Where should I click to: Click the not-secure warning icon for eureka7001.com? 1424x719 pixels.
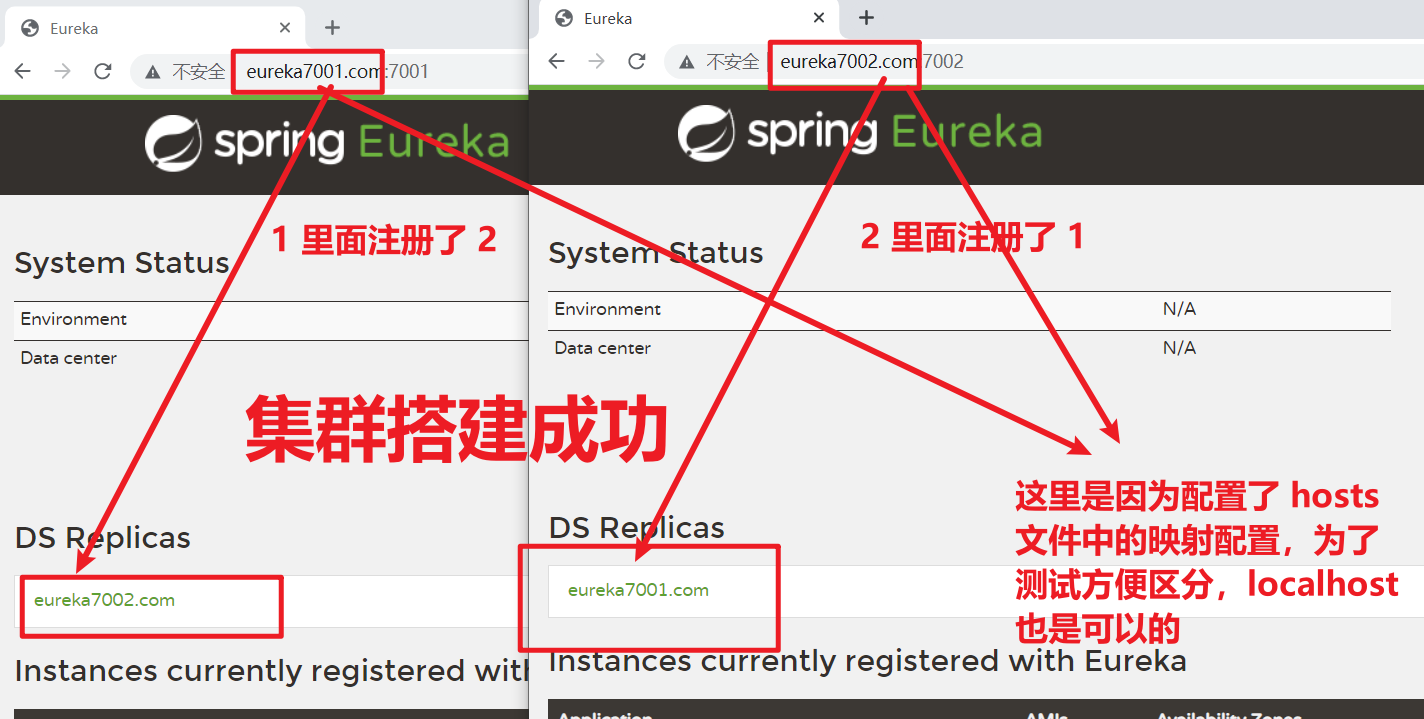coord(153,72)
